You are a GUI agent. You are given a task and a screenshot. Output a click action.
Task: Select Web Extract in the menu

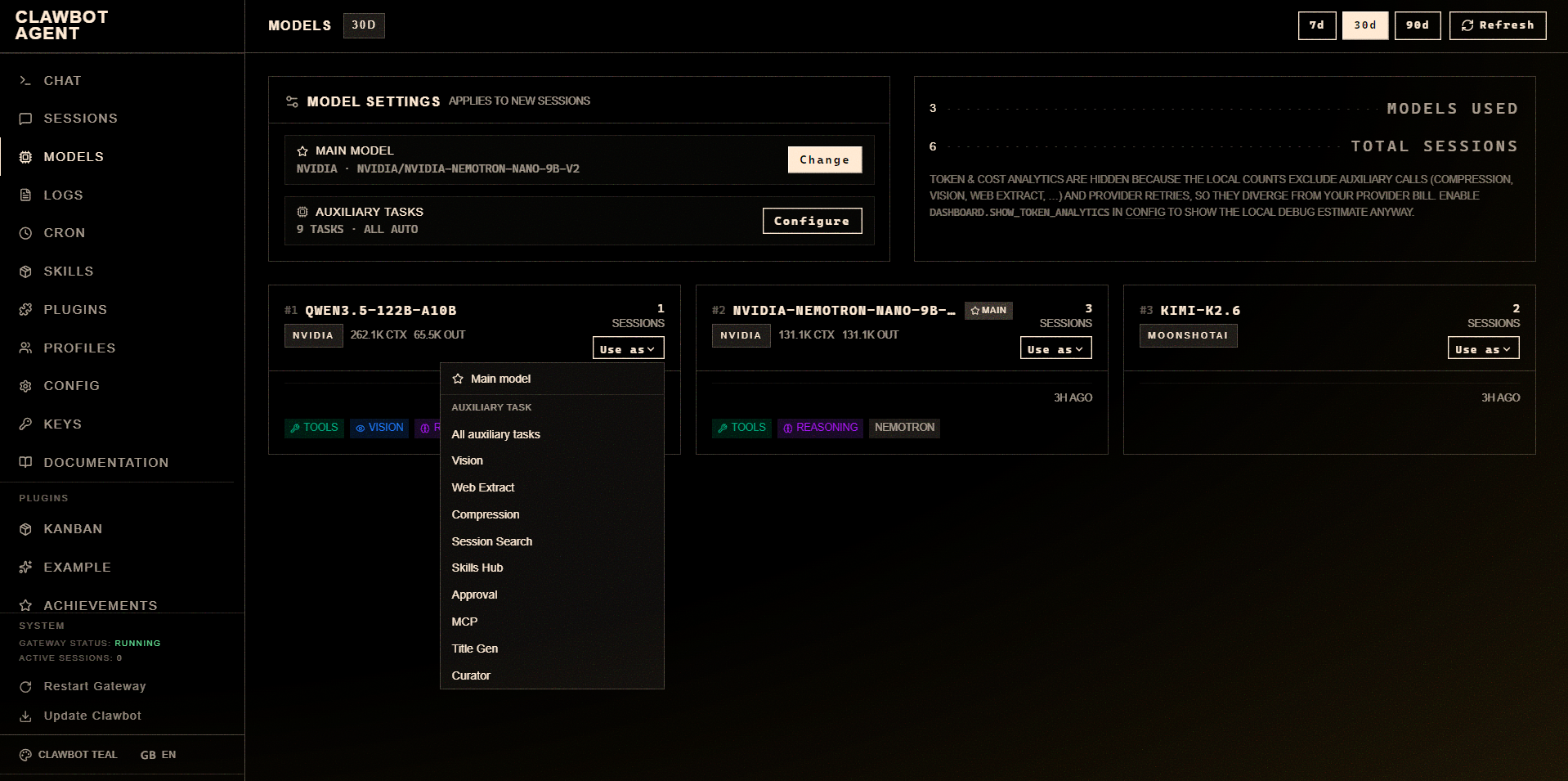552,487
